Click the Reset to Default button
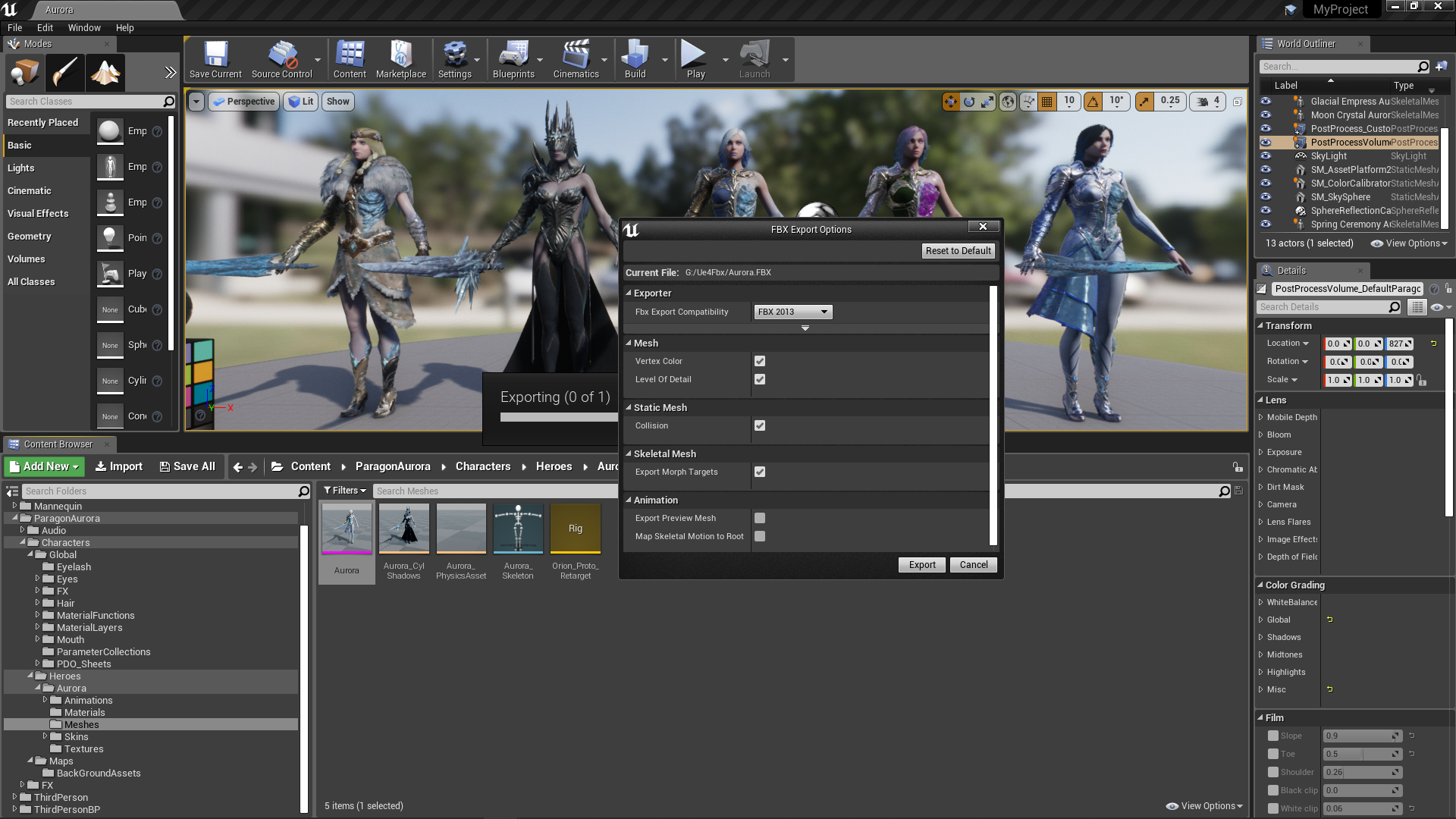This screenshot has width=1456, height=819. point(958,251)
